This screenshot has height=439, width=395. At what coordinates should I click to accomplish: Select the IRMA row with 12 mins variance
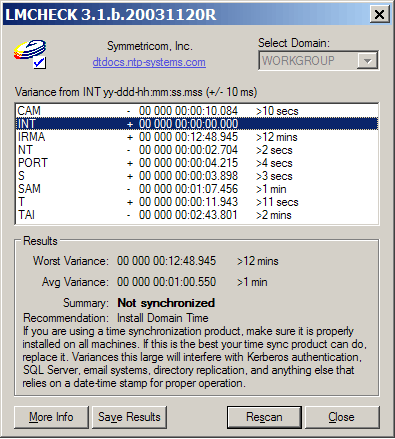click(197, 137)
